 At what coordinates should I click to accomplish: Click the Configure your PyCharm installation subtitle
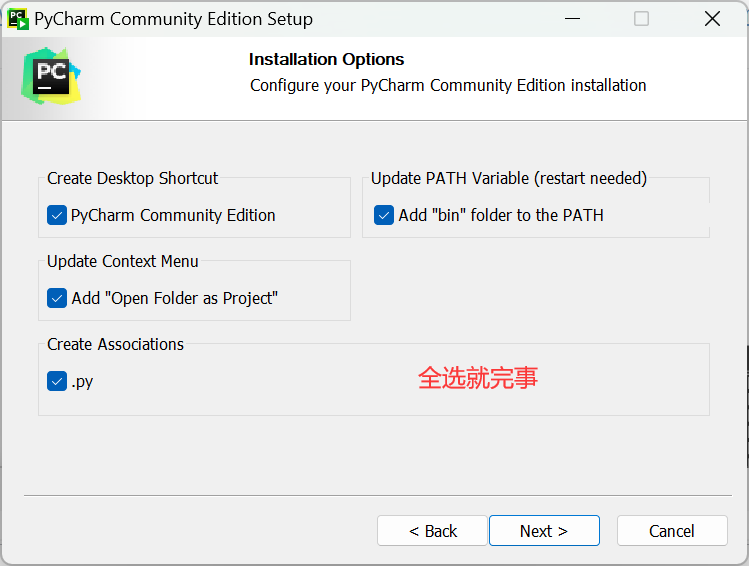(448, 85)
